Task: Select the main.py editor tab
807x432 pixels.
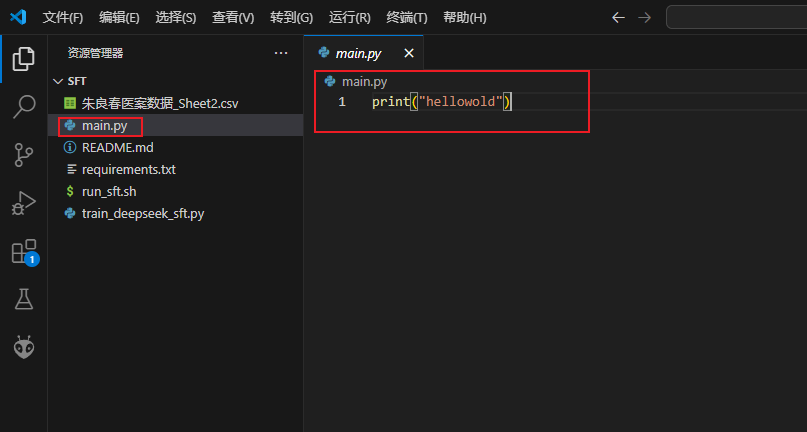Action: click(x=363, y=53)
